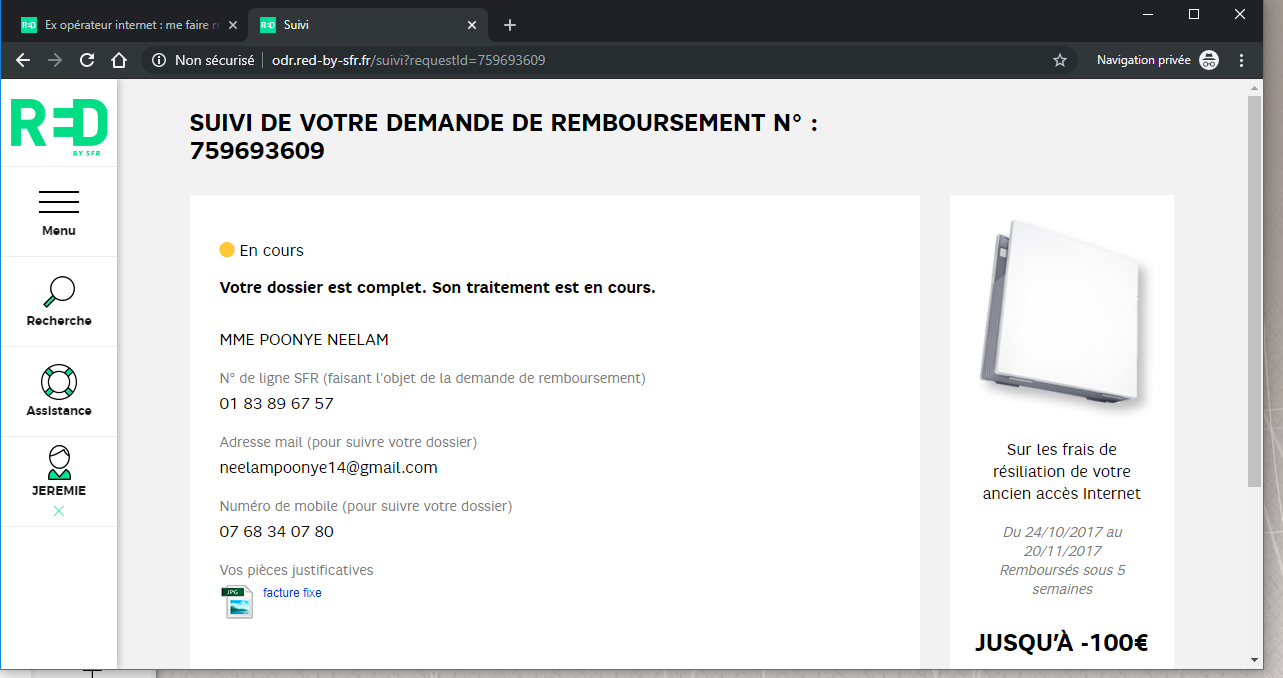Click the page vertical scrollbar thumb
The height and width of the screenshot is (678, 1283).
point(1255,292)
